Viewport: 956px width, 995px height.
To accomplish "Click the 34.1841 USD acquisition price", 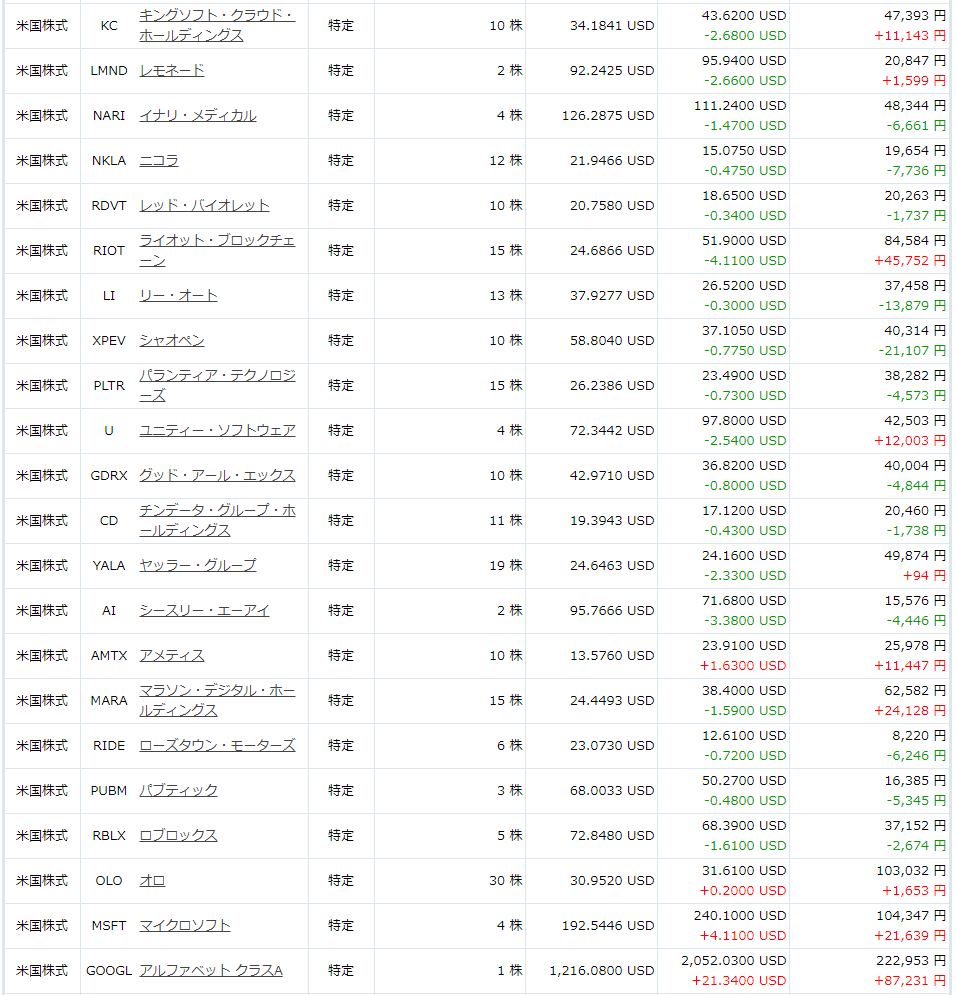I will (612, 26).
